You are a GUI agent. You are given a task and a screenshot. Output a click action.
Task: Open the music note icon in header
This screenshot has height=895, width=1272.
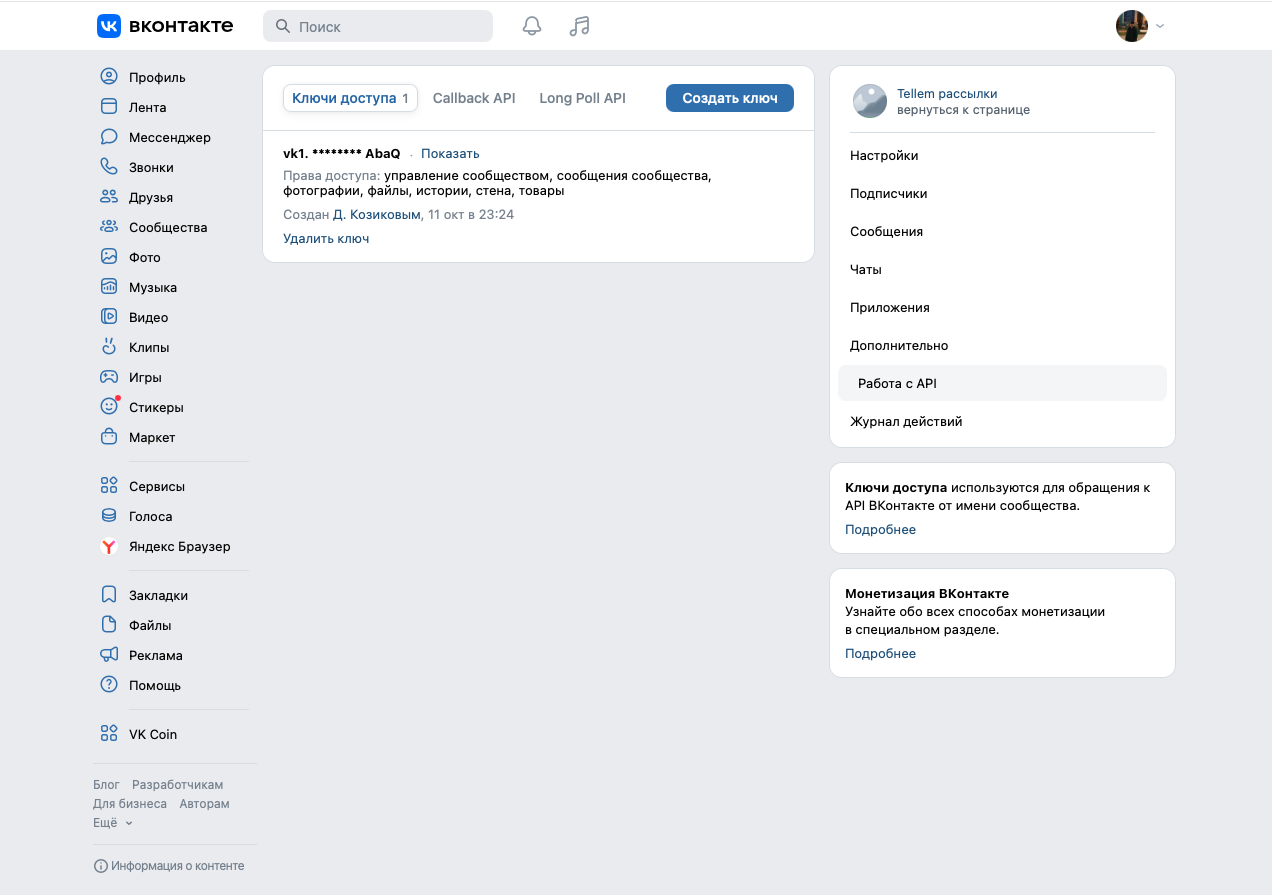click(579, 26)
